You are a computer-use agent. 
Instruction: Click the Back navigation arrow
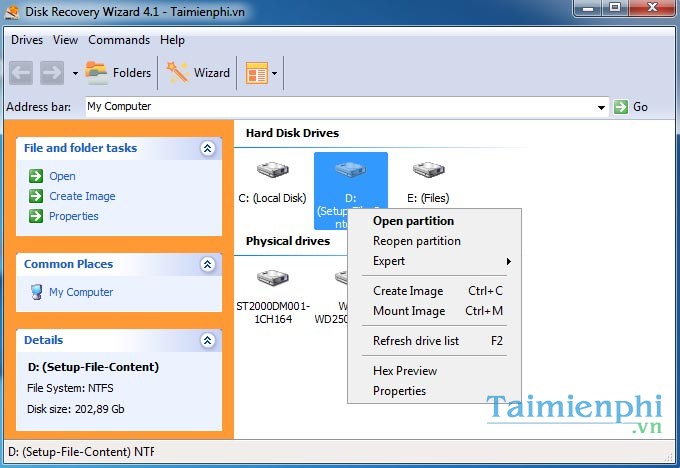(21, 72)
